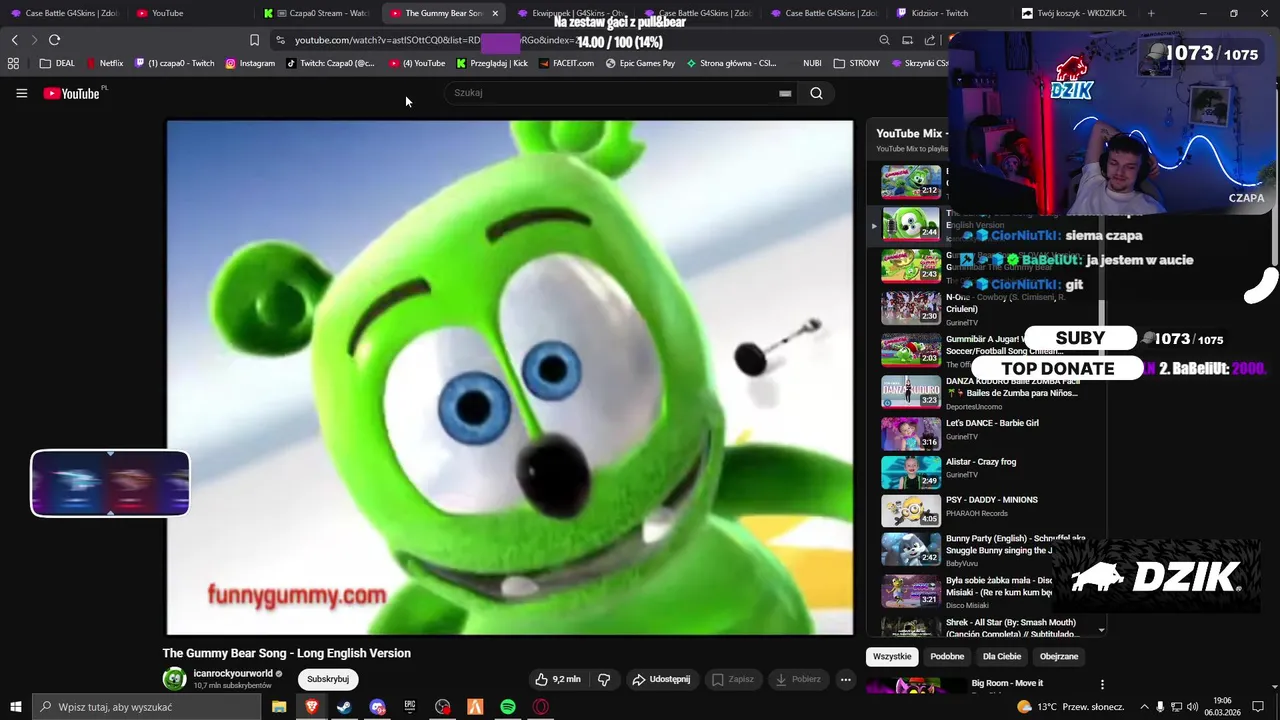
Task: Switch to the first Case Battle G4Skins tab
Action: pos(64,13)
